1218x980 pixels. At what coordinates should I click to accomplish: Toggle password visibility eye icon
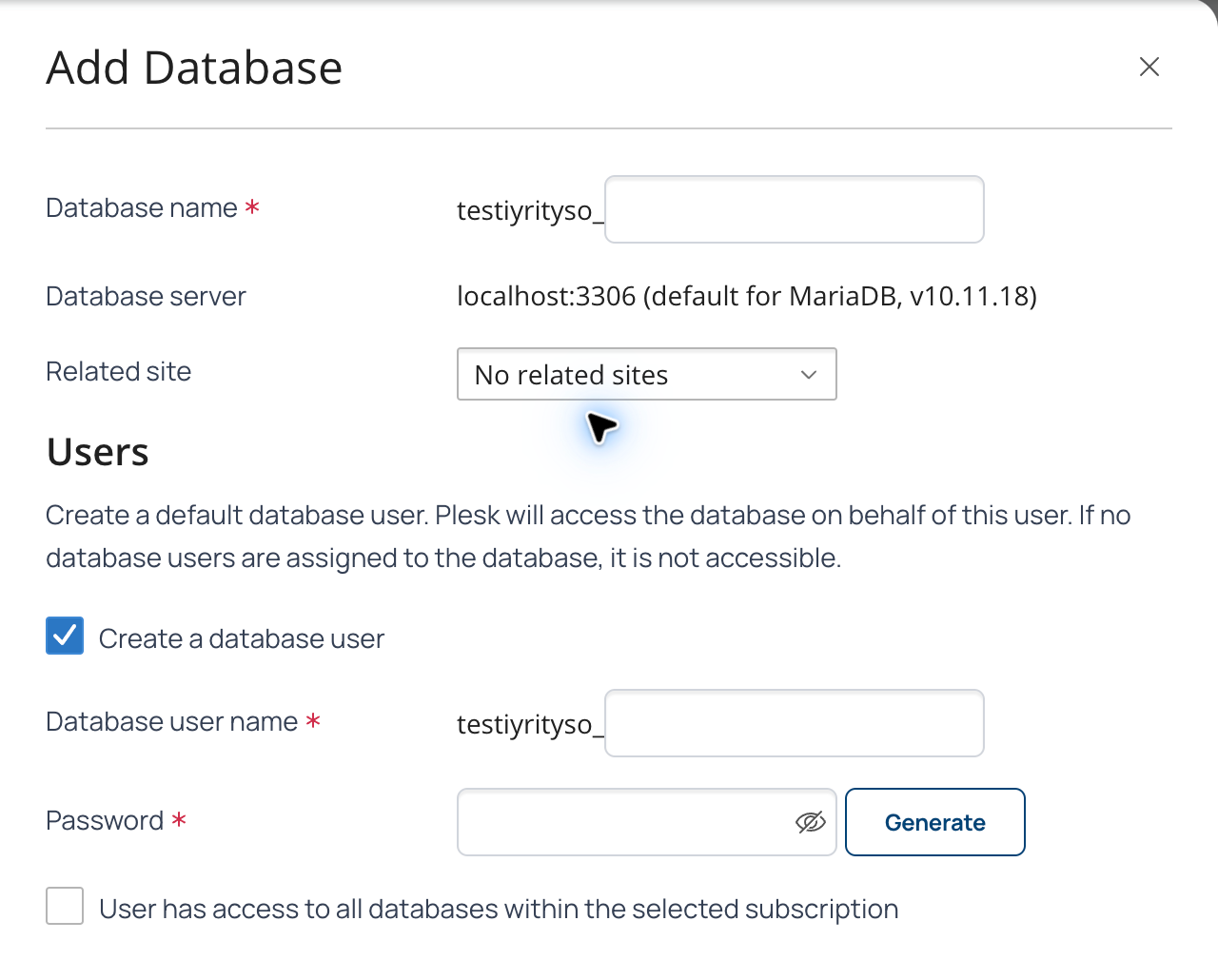pos(811,822)
